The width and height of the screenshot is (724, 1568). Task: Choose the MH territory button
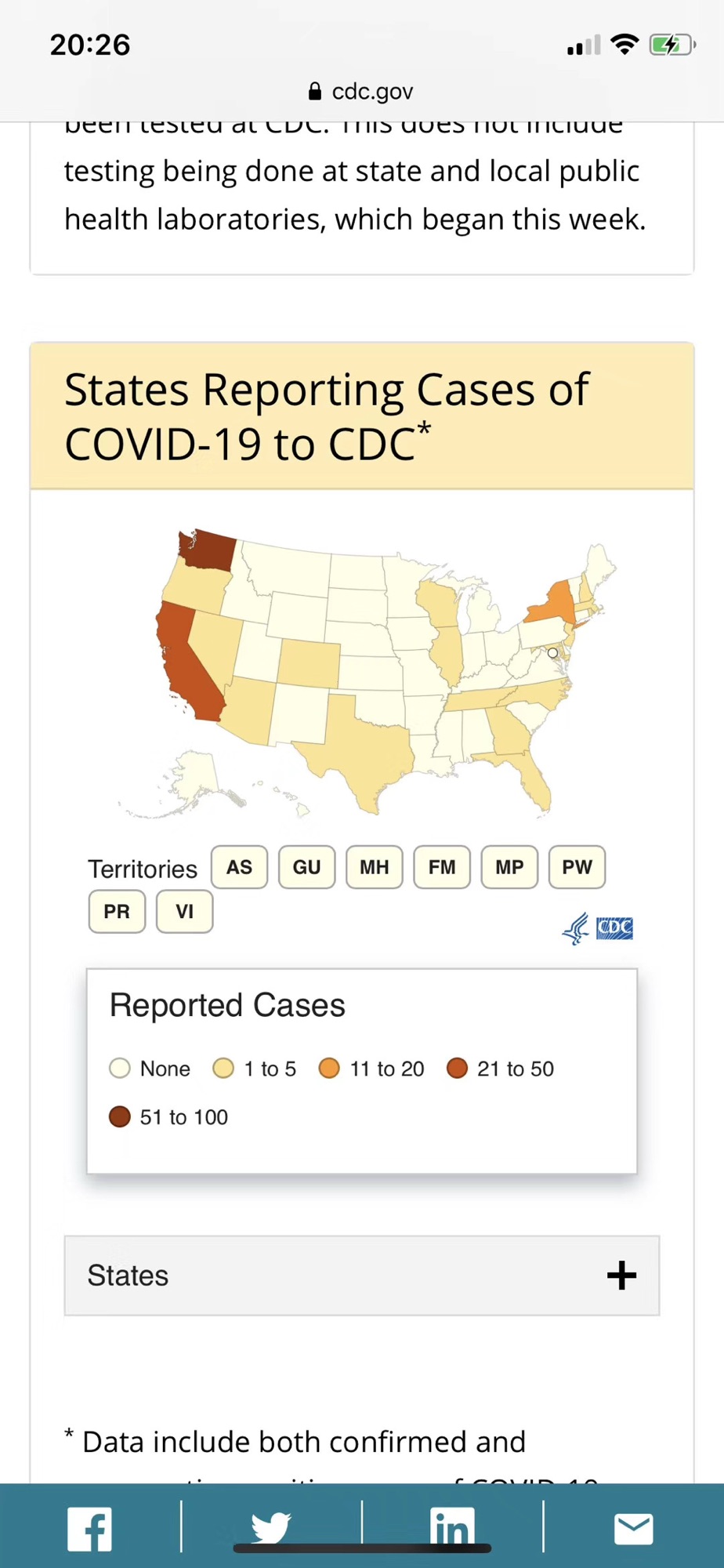(374, 867)
